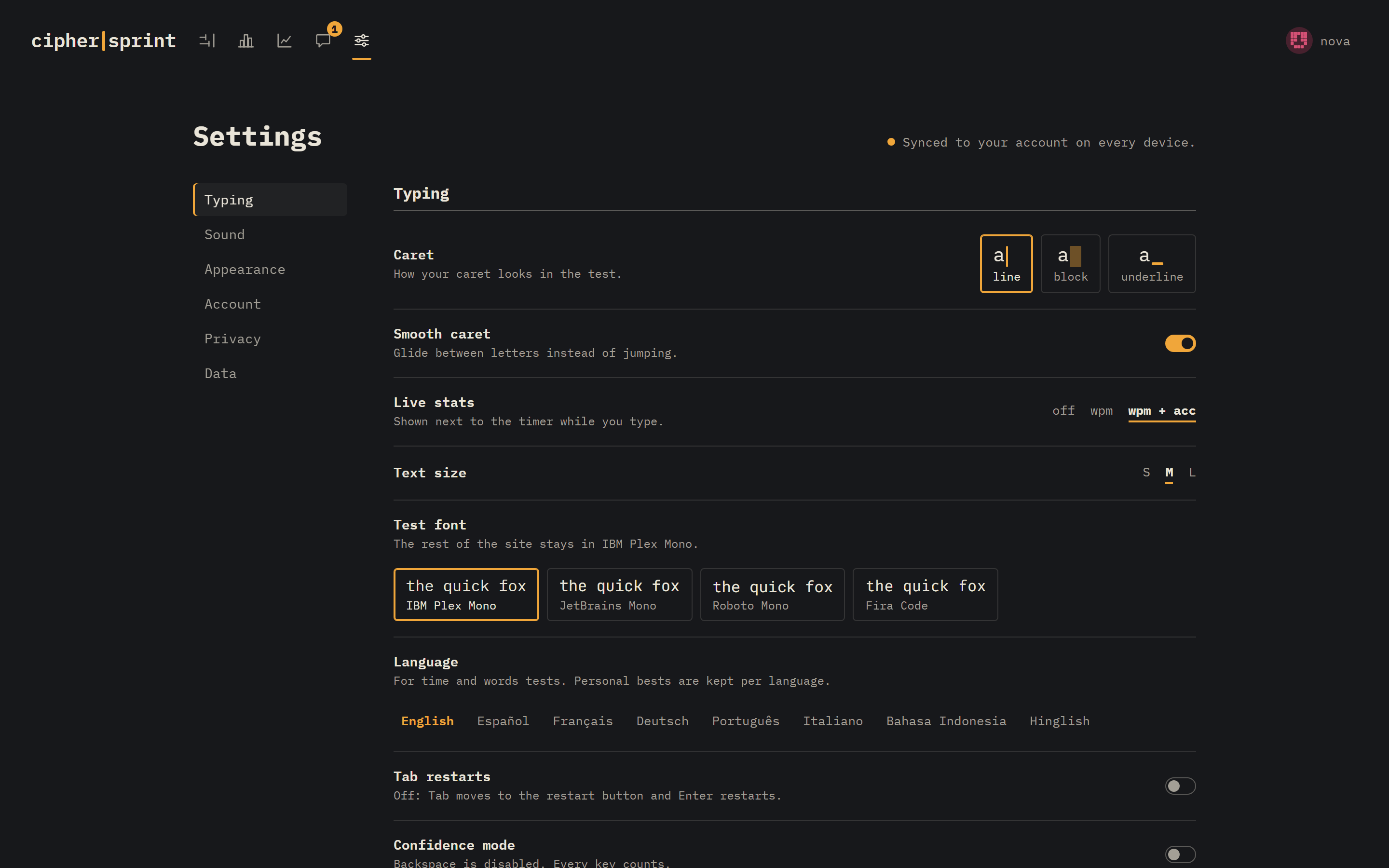Screen dimensions: 1389x868
Task: Click the settings sliders icon
Action: point(362,41)
